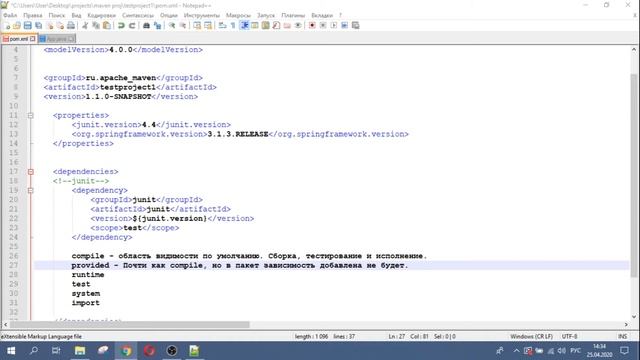Click the Zoom In toolbar icon
This screenshot has width=640, height=360.
coord(172,26)
